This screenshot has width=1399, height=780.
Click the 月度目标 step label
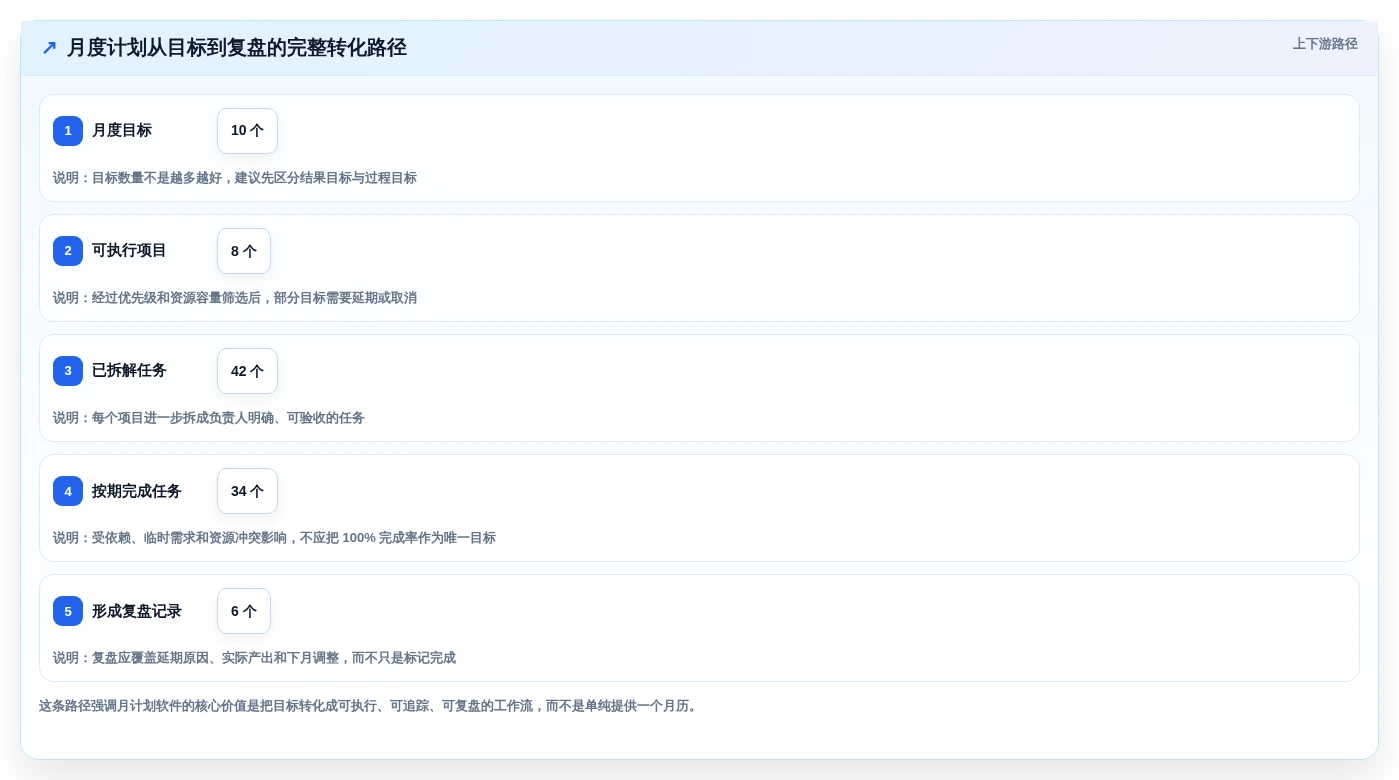[x=122, y=131]
